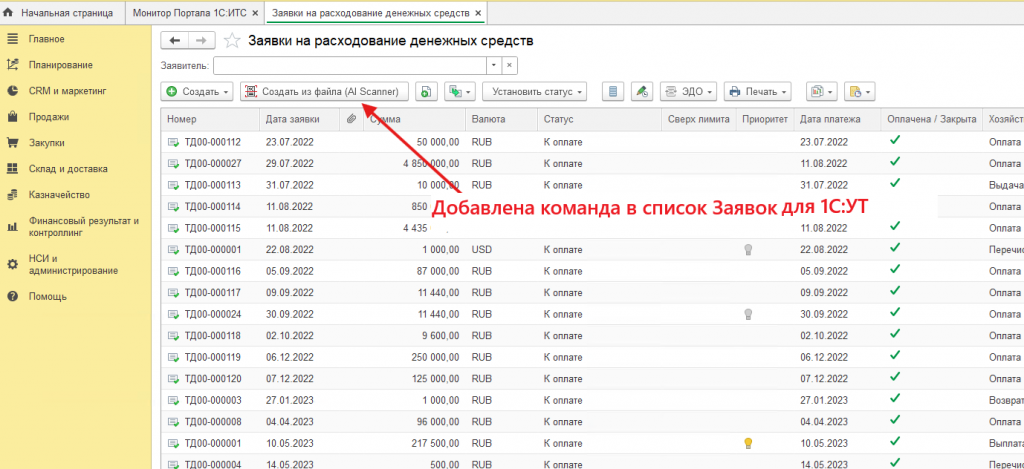
Task: Clear the Заявитель filter field
Action: (509, 65)
